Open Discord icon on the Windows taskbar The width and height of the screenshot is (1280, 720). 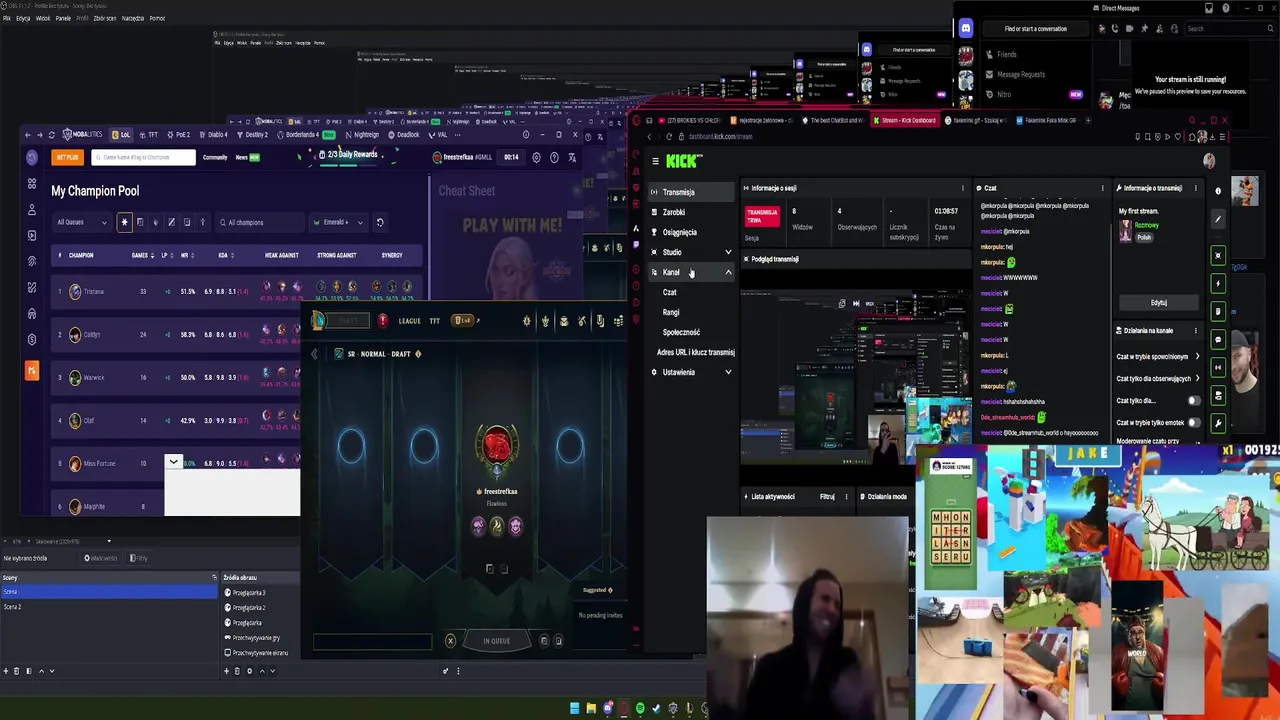coord(607,709)
